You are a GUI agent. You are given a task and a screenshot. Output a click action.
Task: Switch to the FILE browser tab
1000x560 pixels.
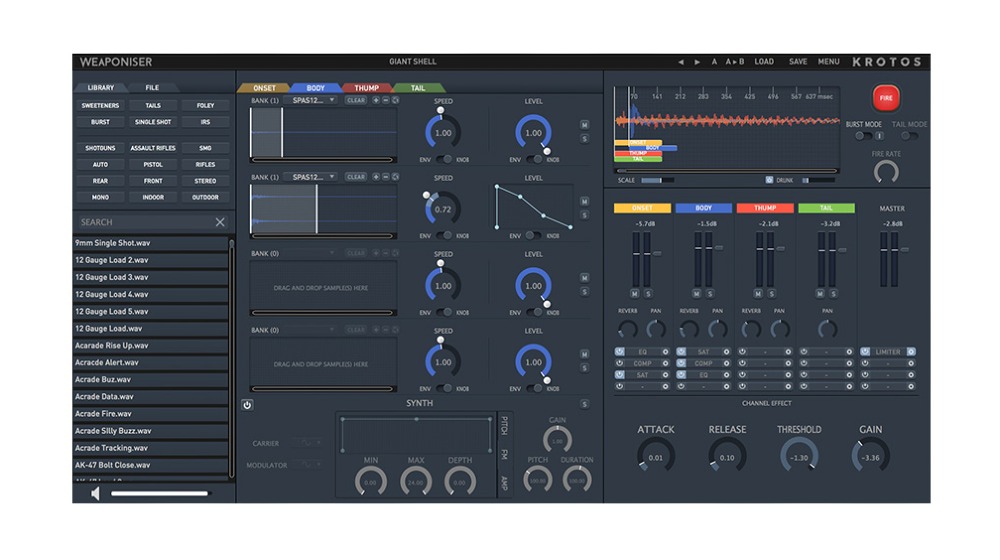152,87
